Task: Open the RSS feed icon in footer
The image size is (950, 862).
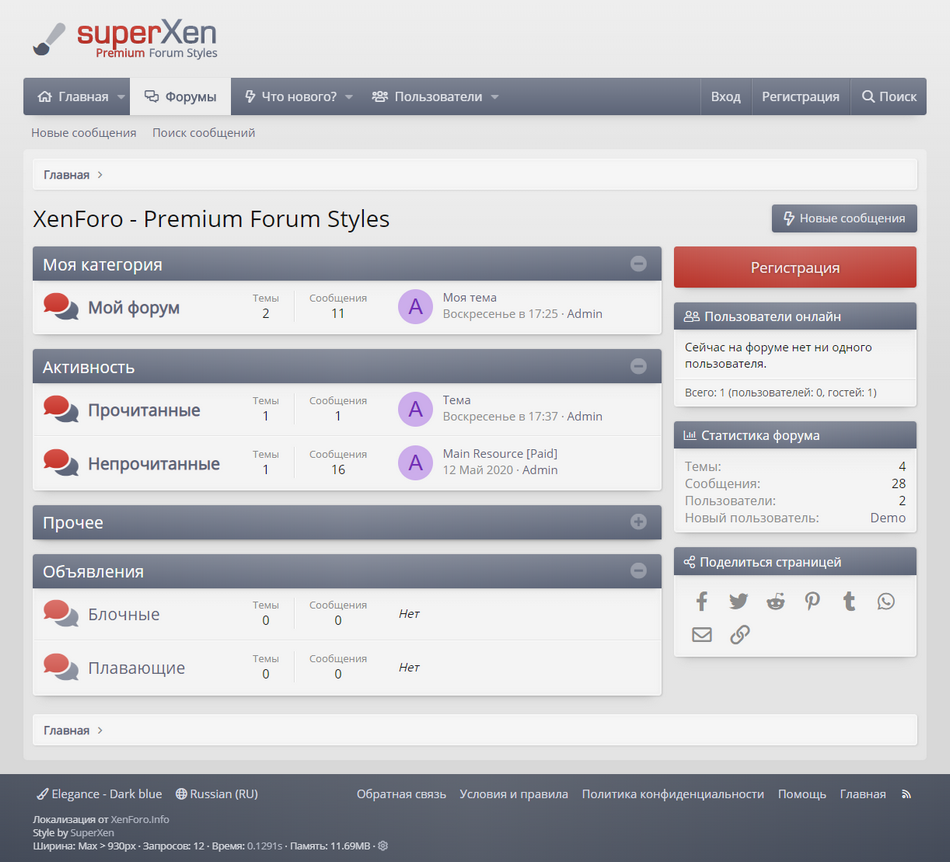Action: pyautogui.click(x=906, y=794)
